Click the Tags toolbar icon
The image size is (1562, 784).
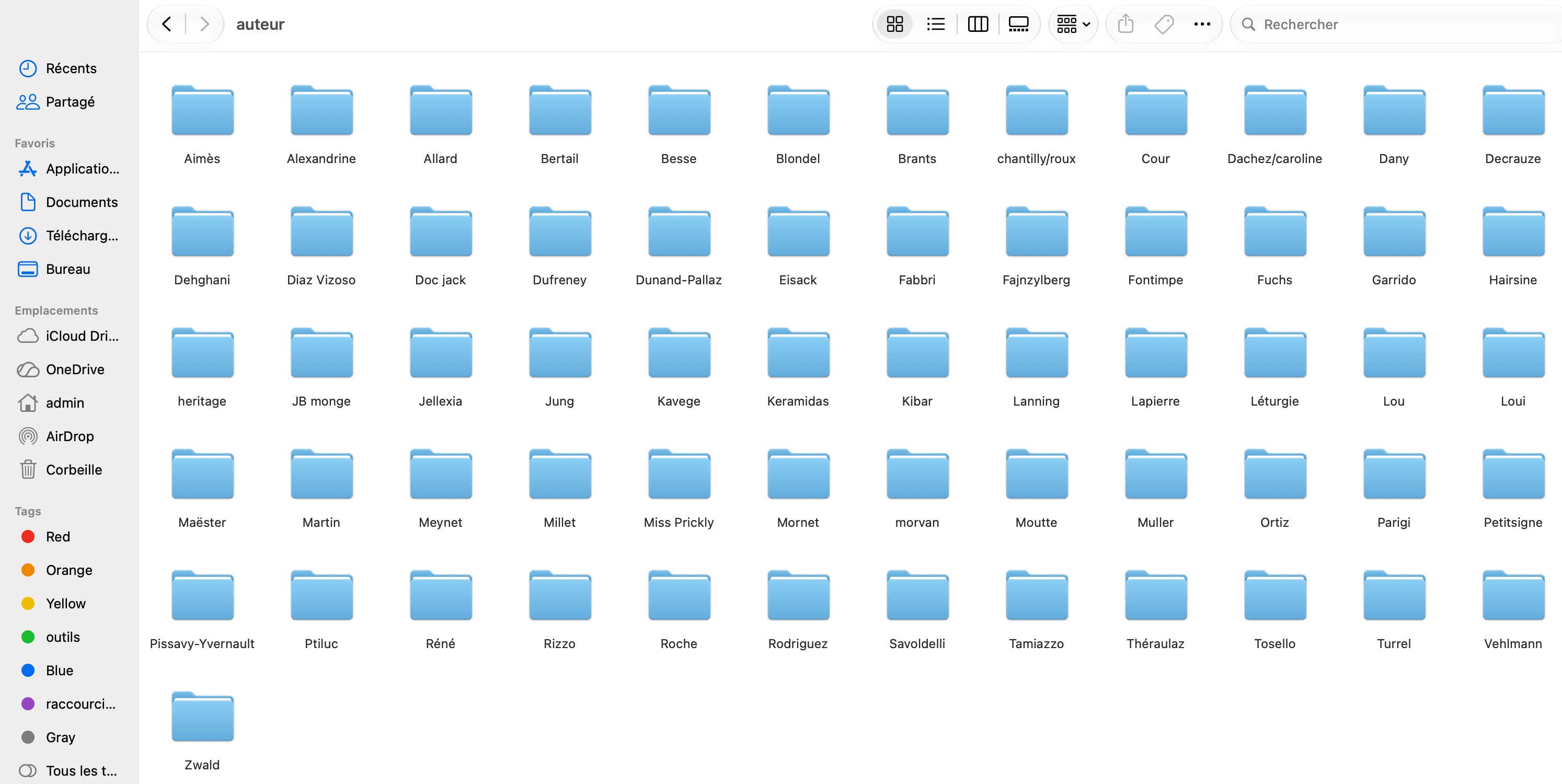point(1164,24)
